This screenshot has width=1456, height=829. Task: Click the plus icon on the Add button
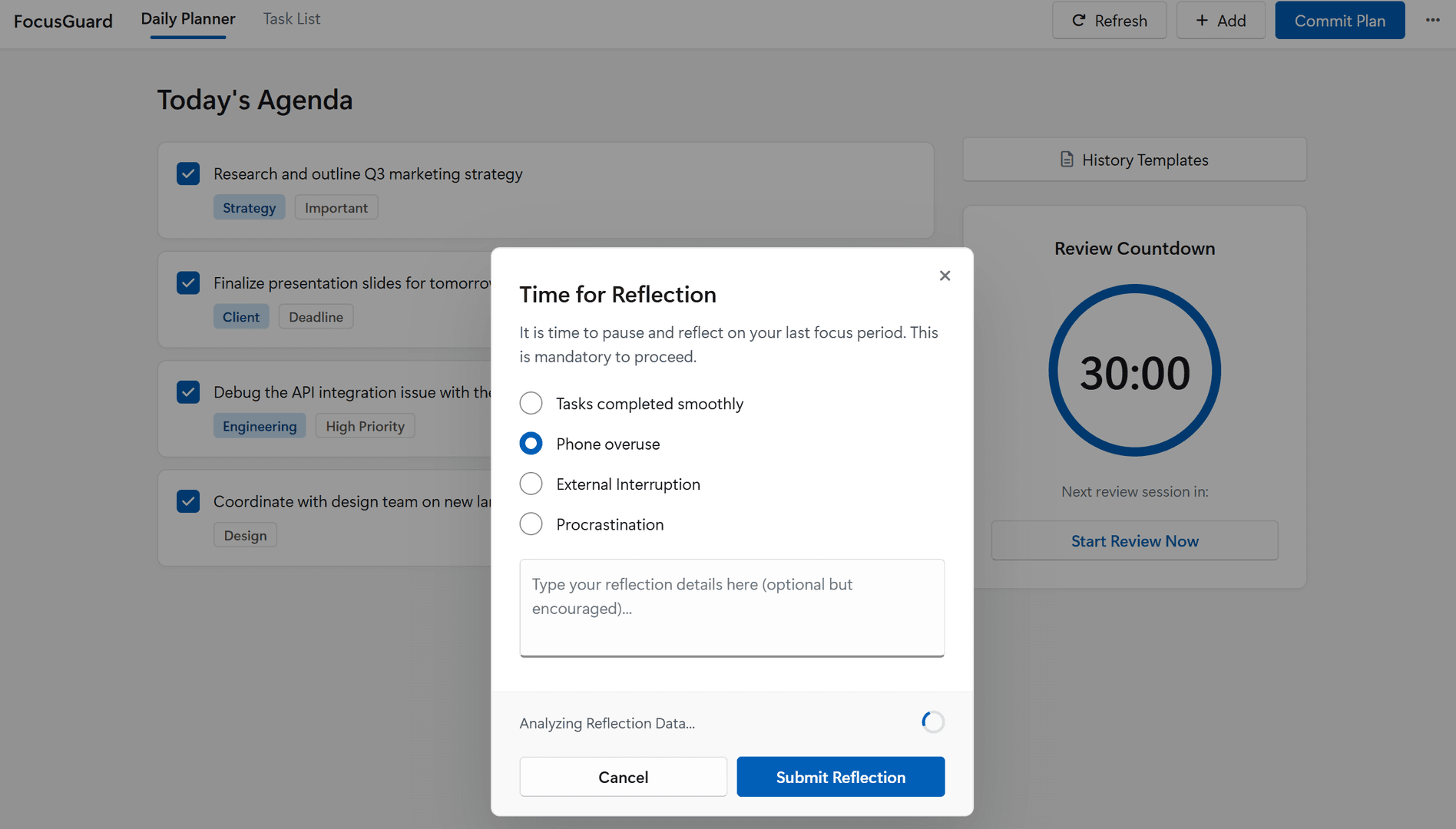(x=1202, y=20)
